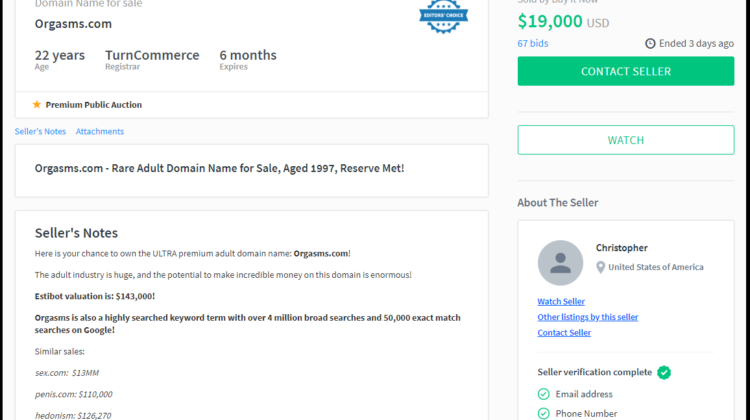Click the Editors' Choice badge icon
This screenshot has width=750, height=420.
coord(443,16)
